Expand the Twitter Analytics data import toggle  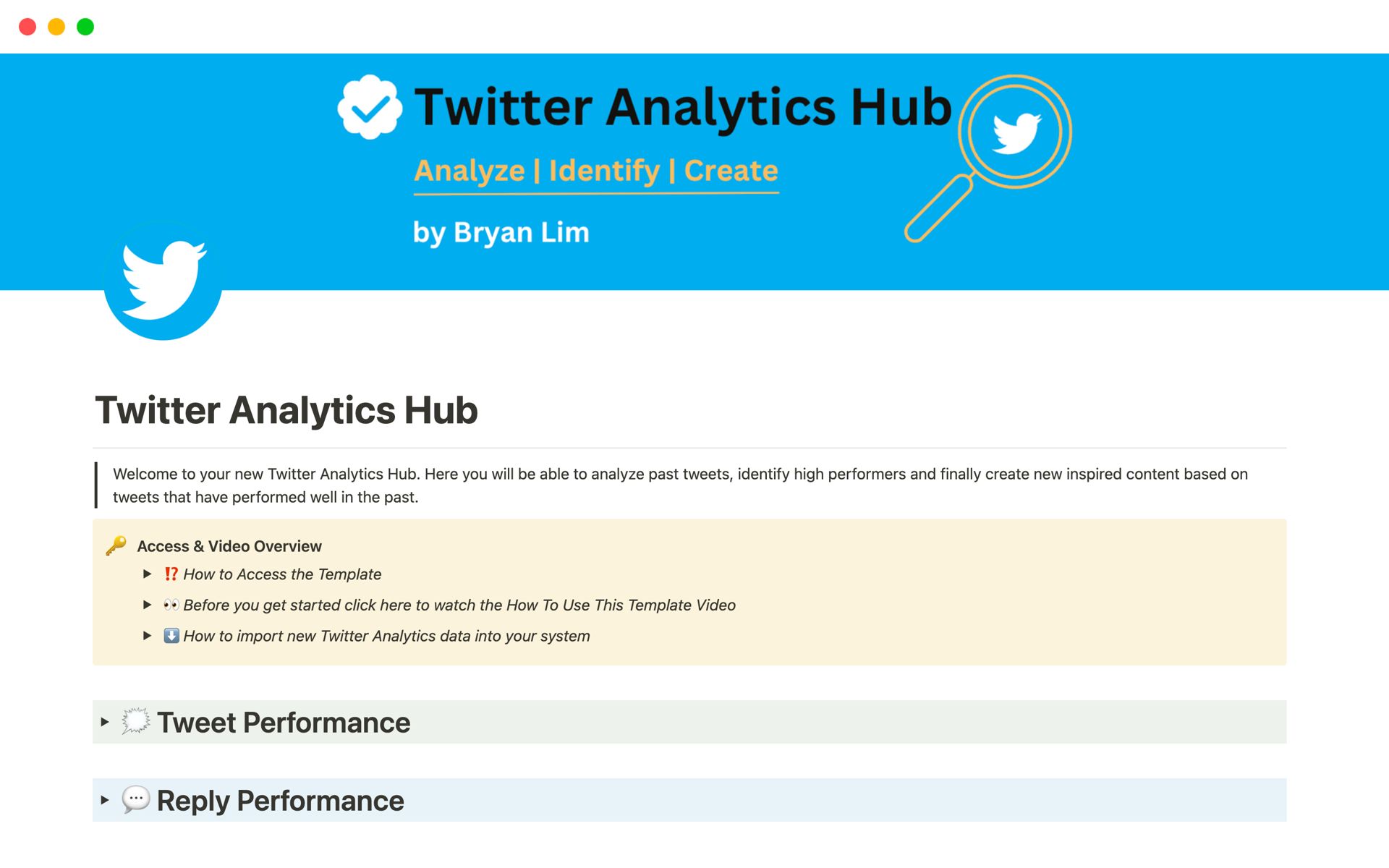[x=147, y=636]
